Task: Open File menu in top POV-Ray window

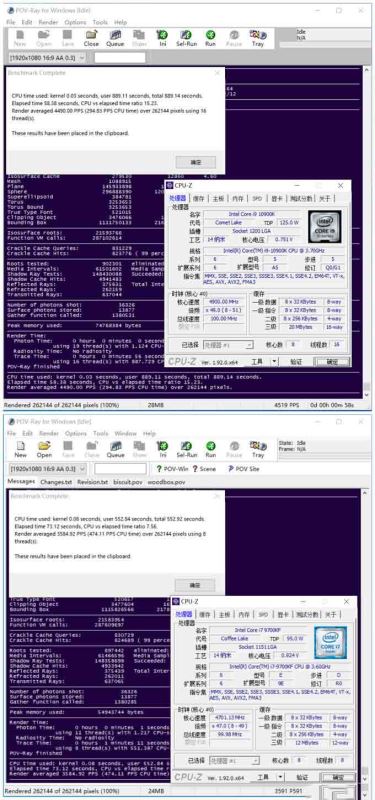Action: click(x=11, y=22)
